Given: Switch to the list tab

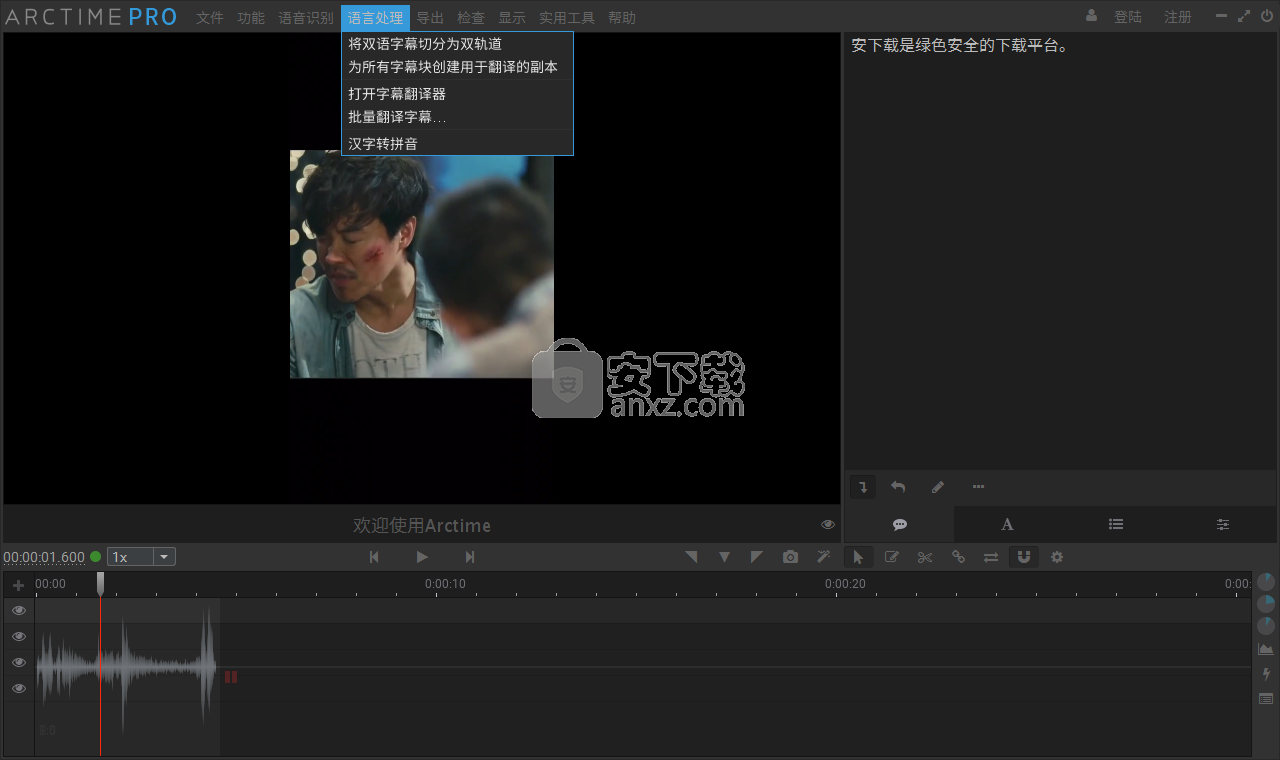Looking at the screenshot, I should click(1116, 524).
